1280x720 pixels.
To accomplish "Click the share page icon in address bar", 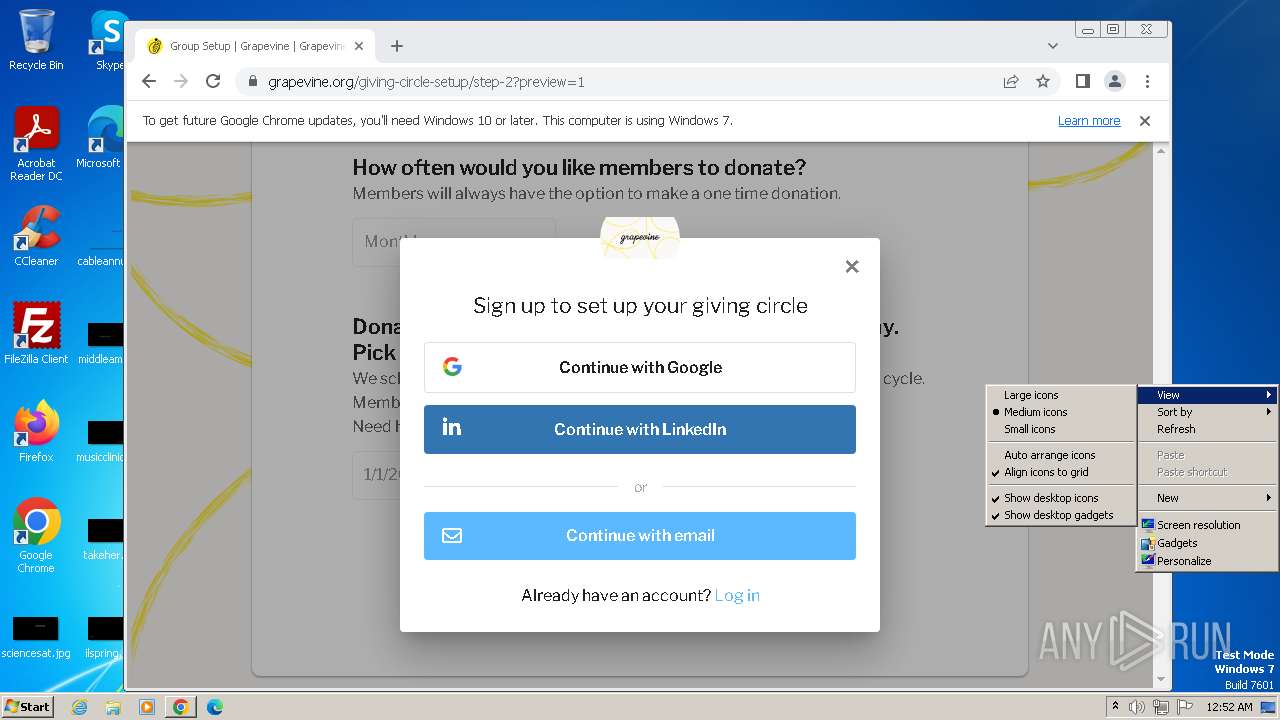I will (1011, 81).
